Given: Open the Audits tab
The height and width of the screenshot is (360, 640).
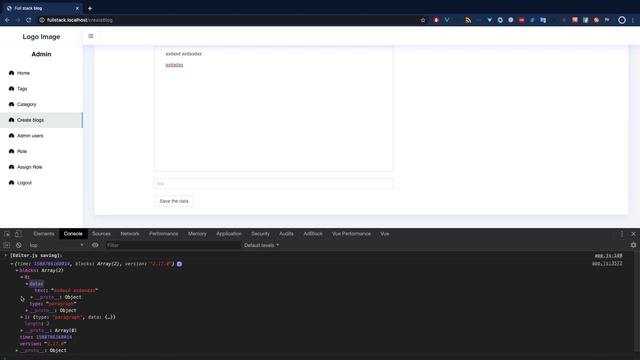Looking at the screenshot, I should point(286,234).
